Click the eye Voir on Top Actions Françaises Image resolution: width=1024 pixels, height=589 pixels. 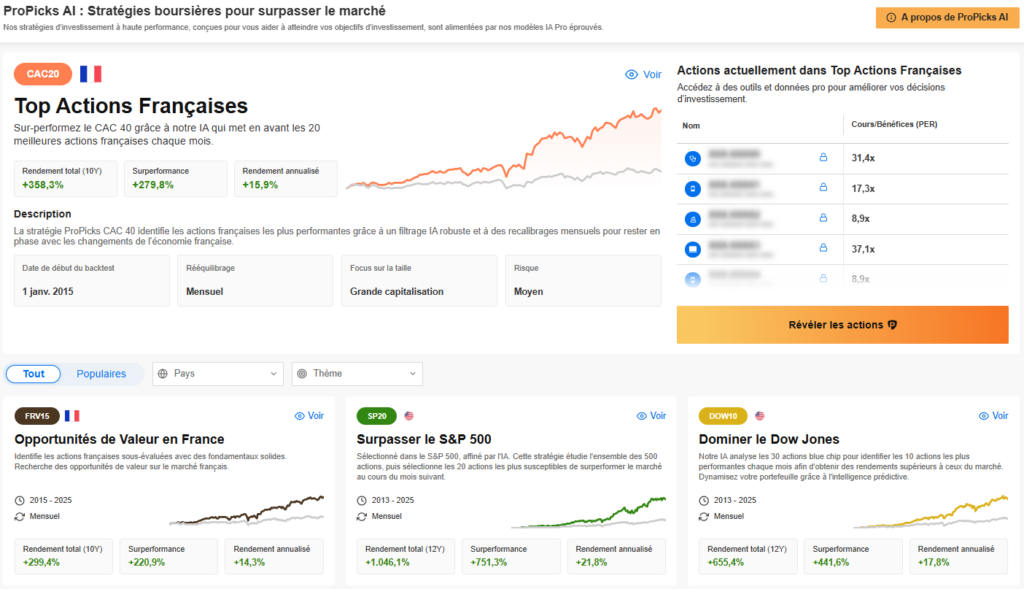click(643, 75)
